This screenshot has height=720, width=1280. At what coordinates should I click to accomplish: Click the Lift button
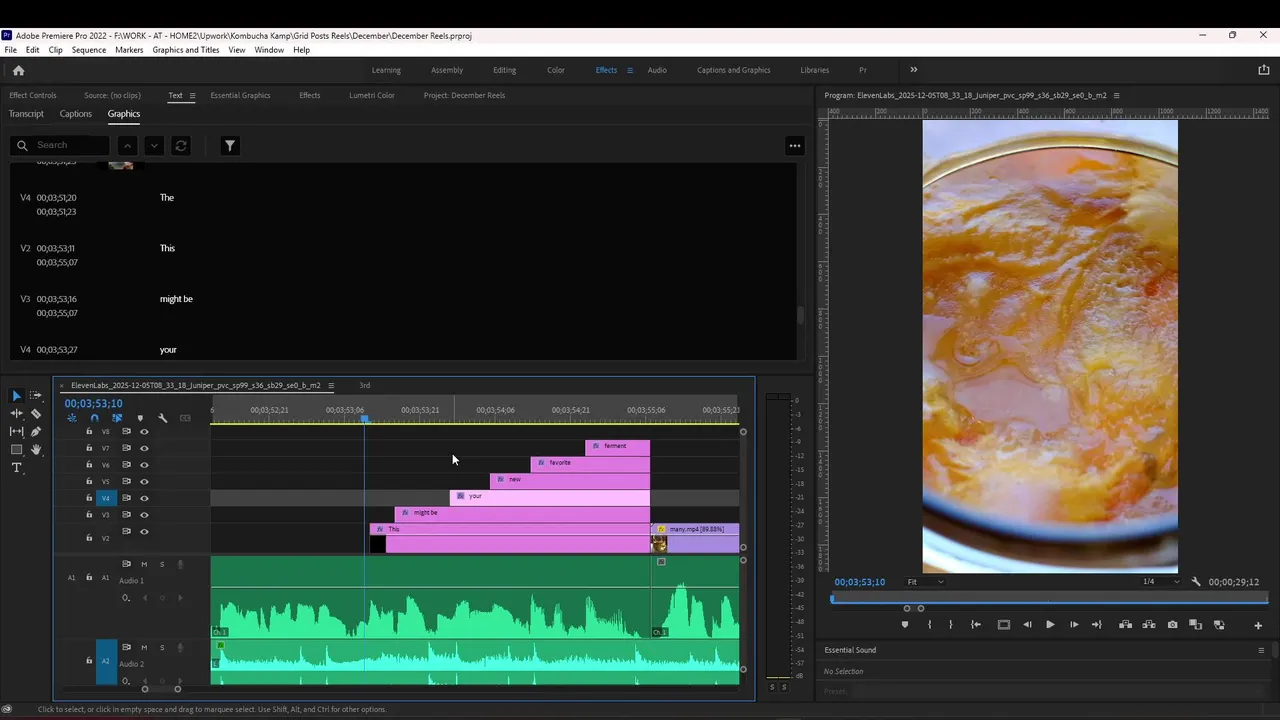(1125, 625)
